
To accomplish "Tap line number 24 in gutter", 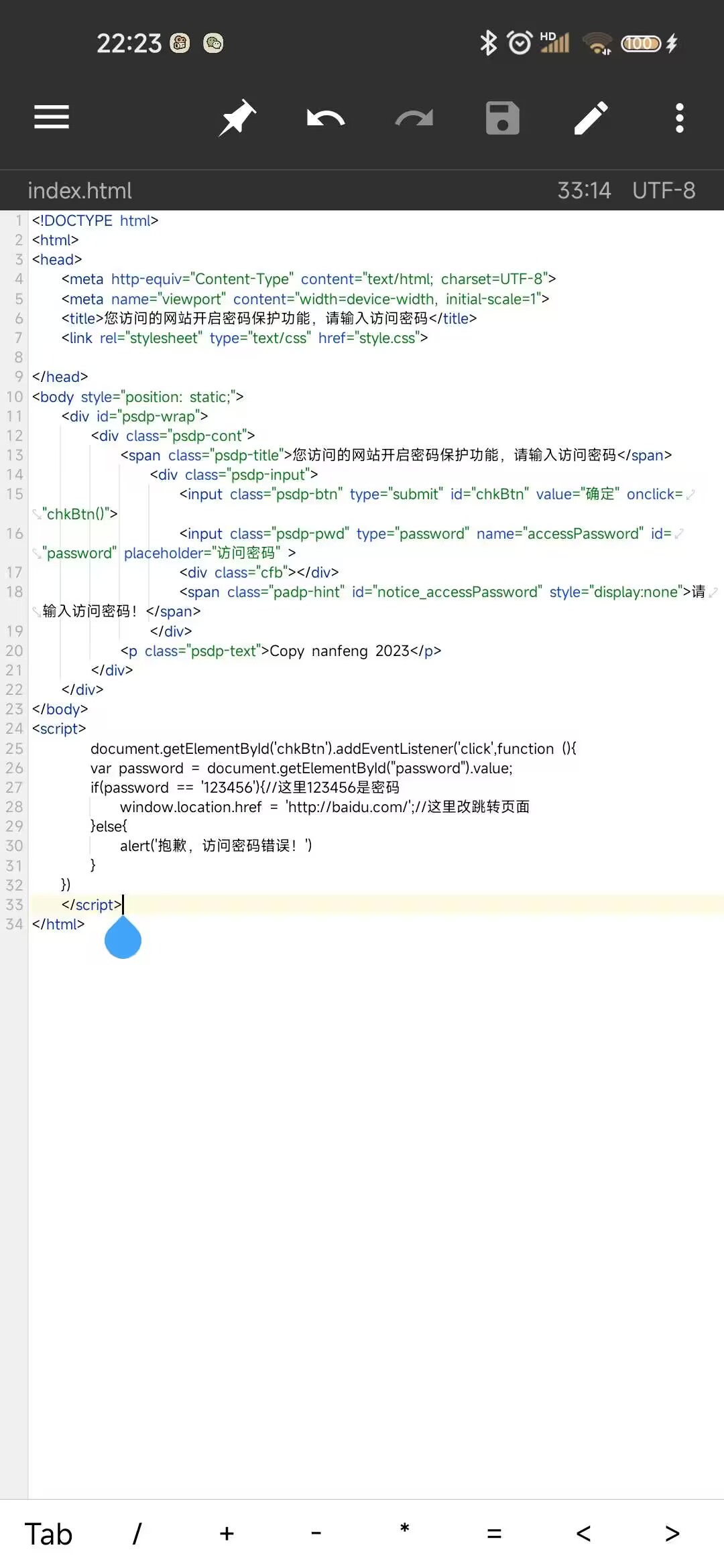I will click(14, 728).
